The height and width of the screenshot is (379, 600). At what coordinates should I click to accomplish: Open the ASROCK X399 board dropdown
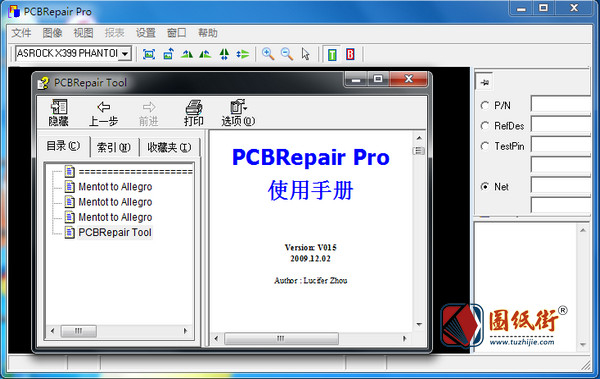[125, 54]
